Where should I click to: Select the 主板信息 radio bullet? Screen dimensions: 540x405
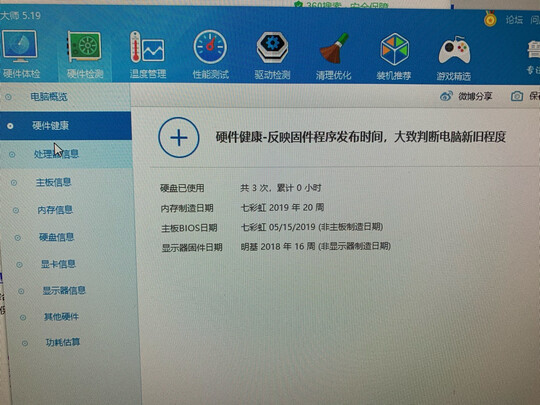[14, 183]
